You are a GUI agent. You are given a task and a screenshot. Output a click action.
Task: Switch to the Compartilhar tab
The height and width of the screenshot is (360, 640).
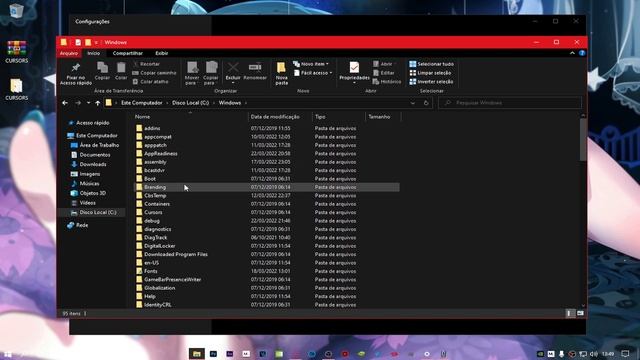point(127,53)
